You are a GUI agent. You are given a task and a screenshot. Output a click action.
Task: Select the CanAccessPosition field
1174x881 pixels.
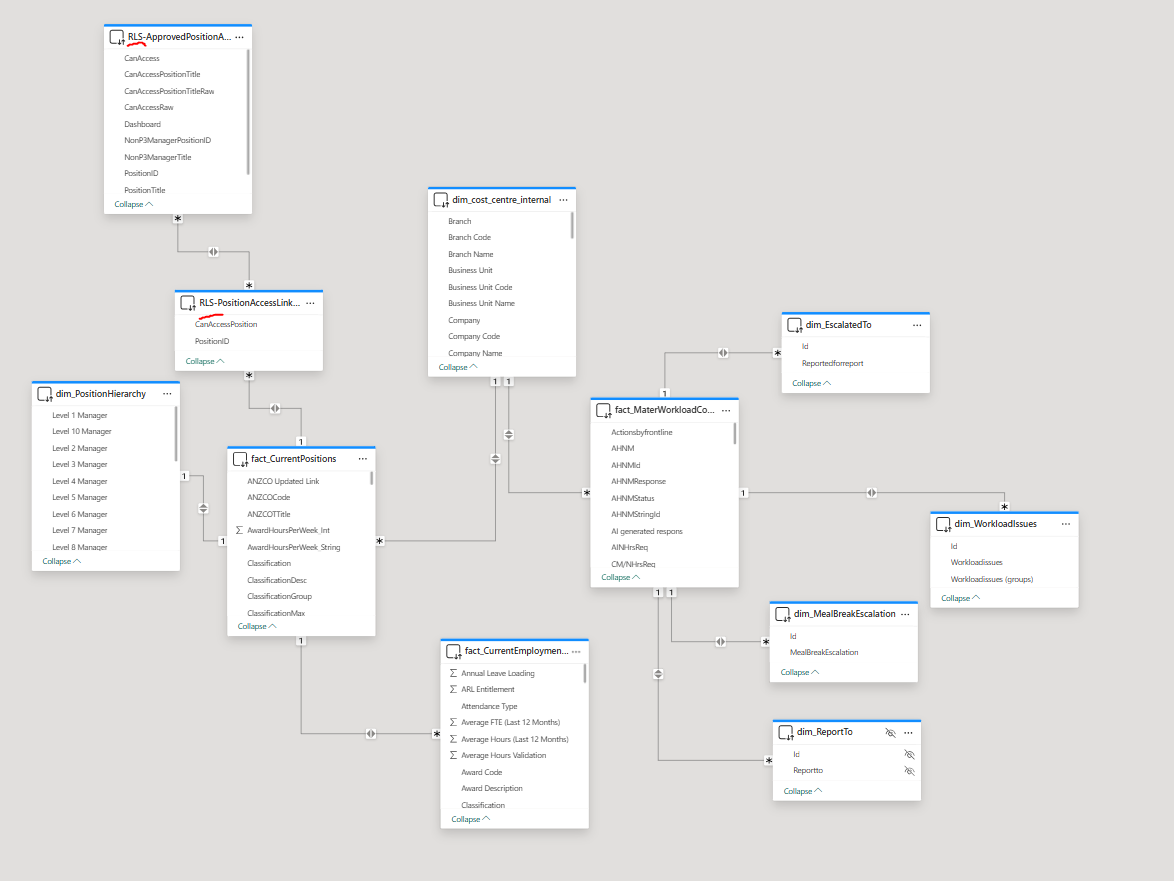[226, 324]
